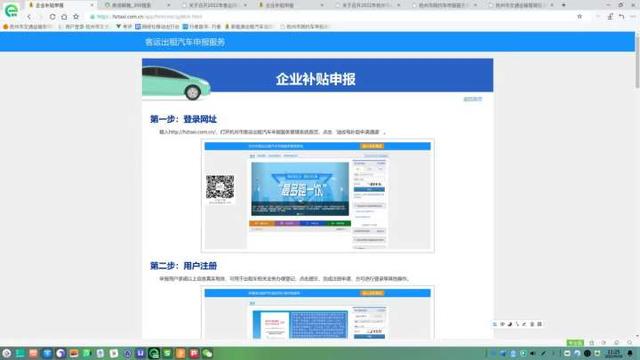This screenshot has height=360, width=640.
Task: Click the browser forward arrow
Action: (40, 17)
